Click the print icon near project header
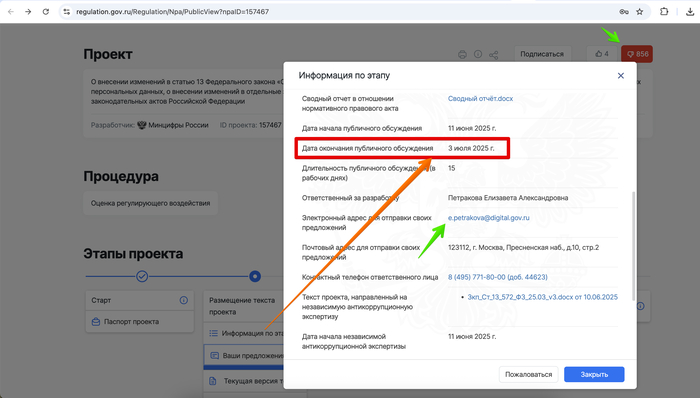Screen dimensions: 700x398 [462, 54]
